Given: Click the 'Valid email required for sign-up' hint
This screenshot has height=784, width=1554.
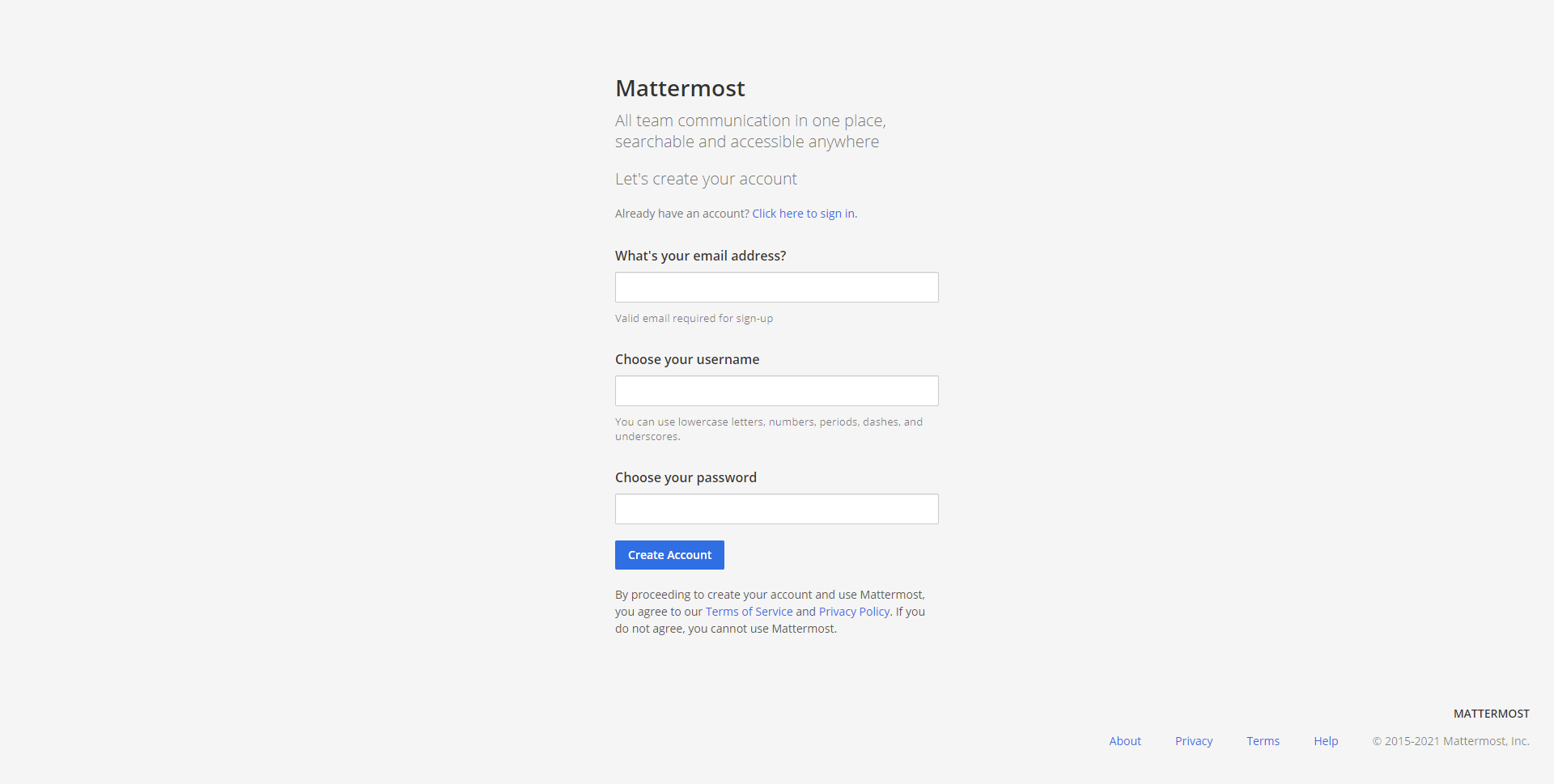Looking at the screenshot, I should tap(694, 319).
